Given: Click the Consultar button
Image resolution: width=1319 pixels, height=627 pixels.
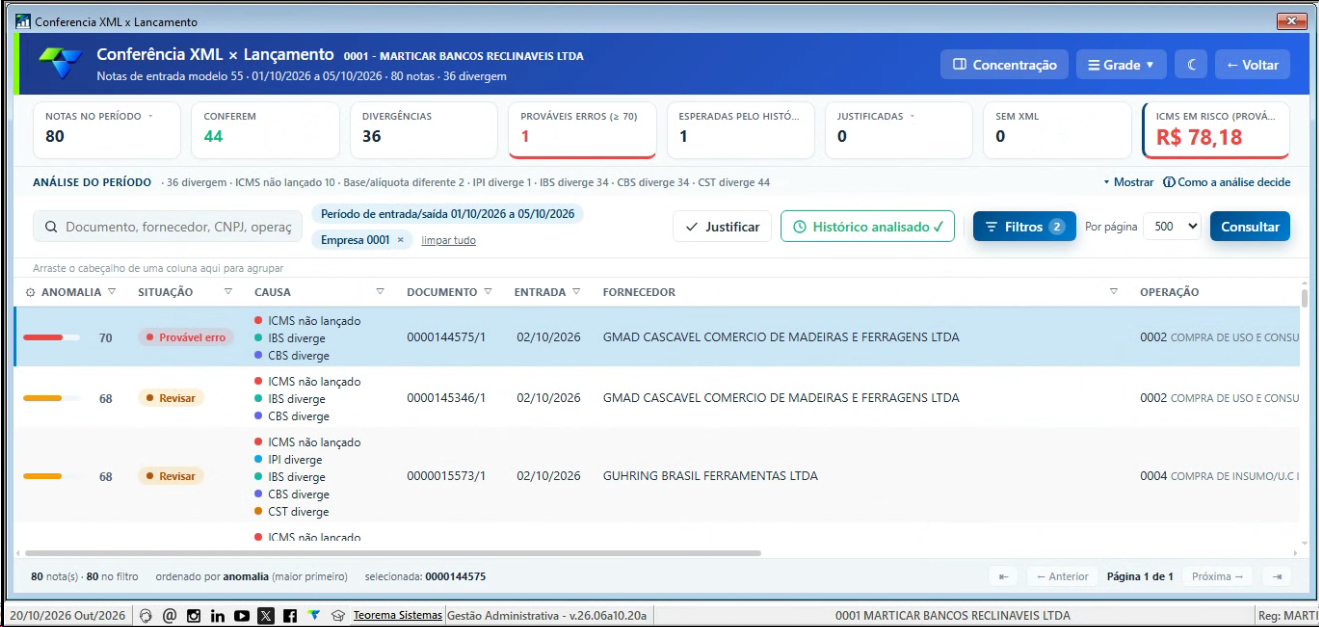Looking at the screenshot, I should pyautogui.click(x=1250, y=227).
